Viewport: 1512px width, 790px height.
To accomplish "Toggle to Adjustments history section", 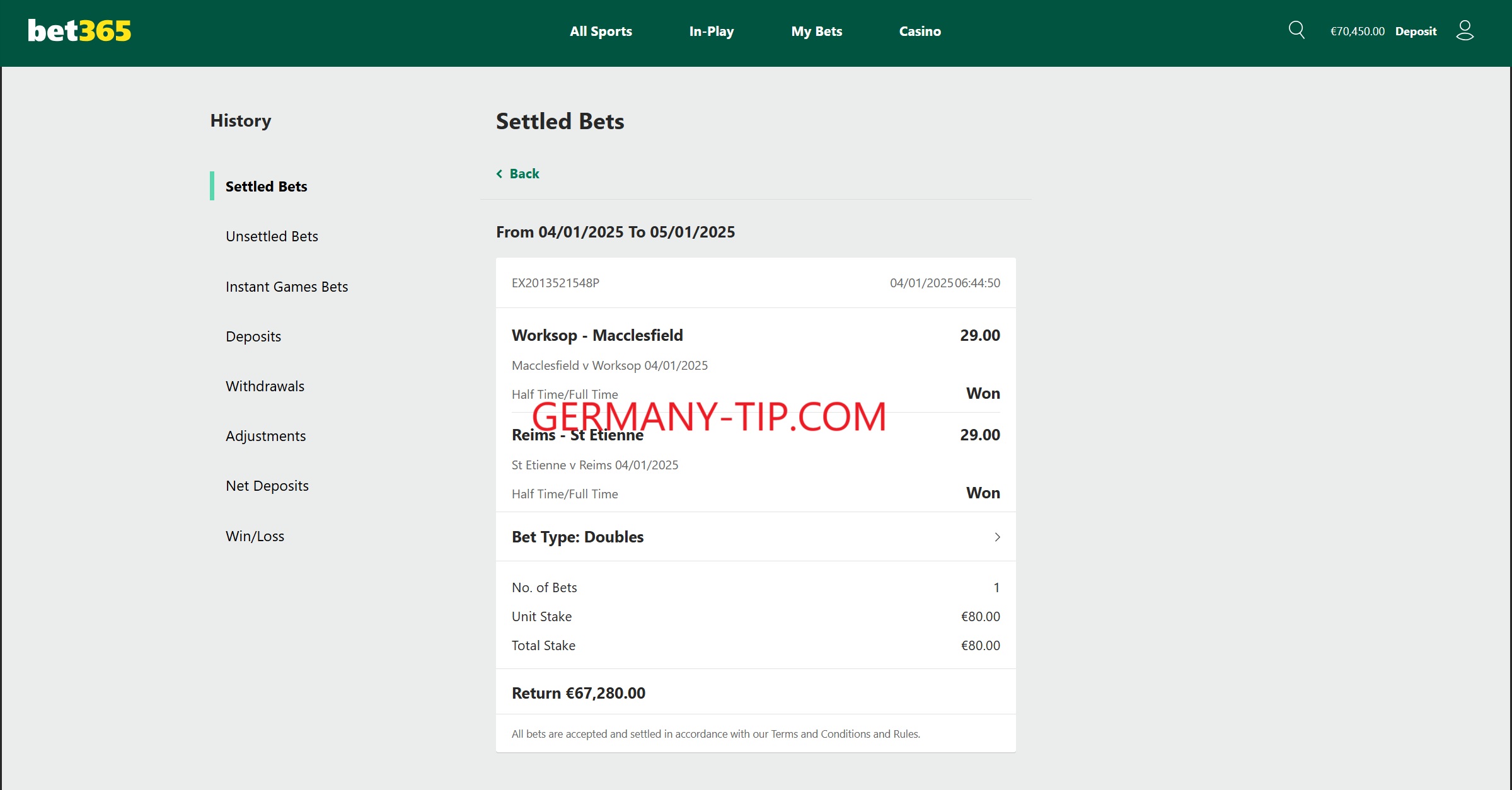I will (266, 435).
